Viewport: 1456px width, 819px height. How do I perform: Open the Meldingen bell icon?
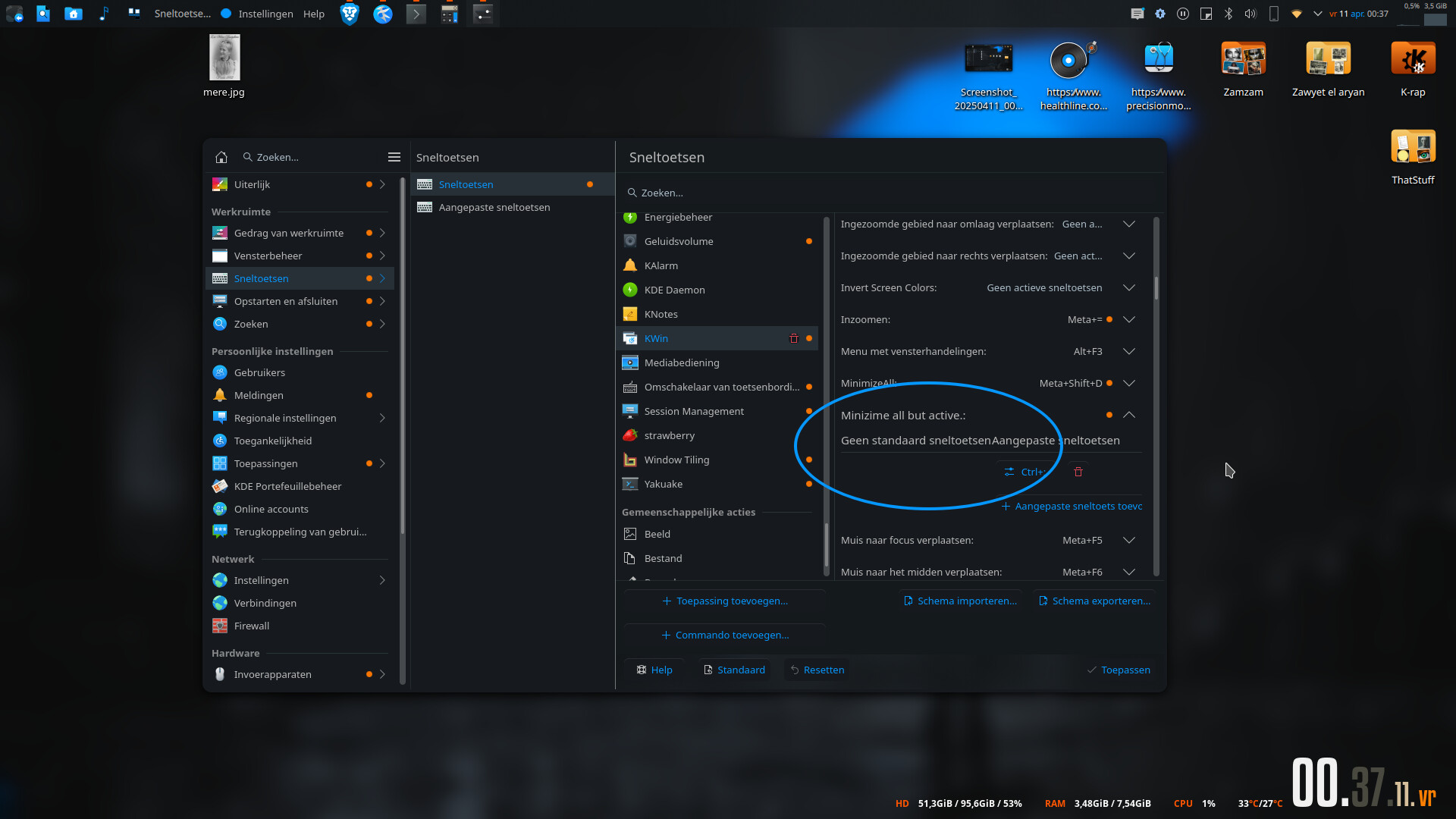click(x=220, y=395)
